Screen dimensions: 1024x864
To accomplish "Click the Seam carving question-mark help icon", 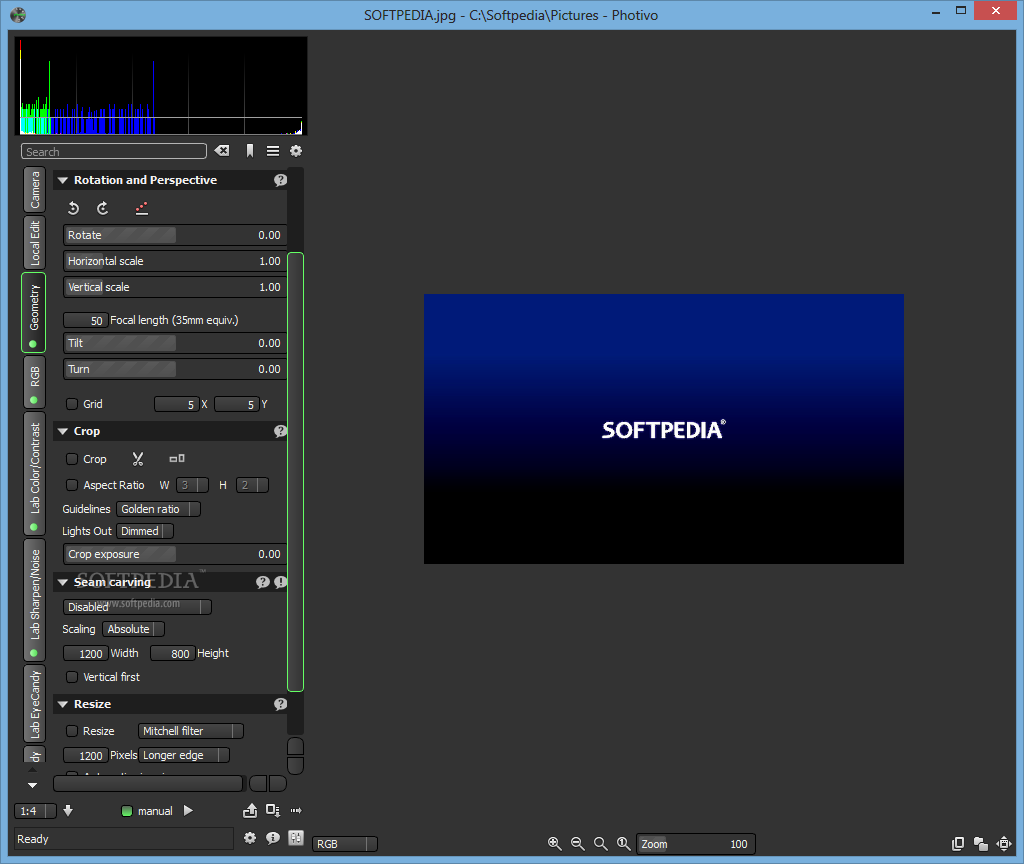I will coord(263,582).
